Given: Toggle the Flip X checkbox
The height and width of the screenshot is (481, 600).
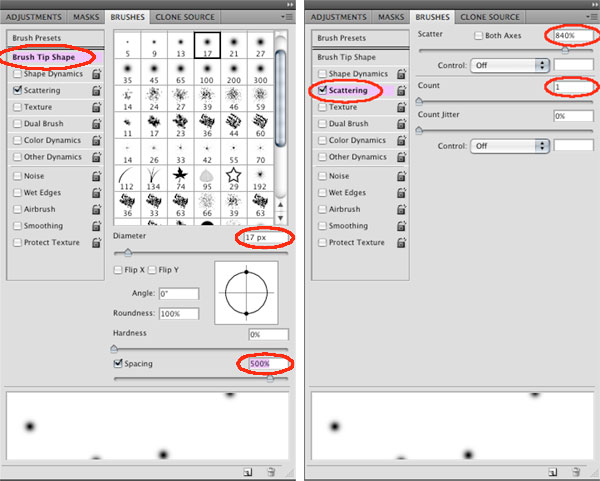Looking at the screenshot, I should 119,271.
